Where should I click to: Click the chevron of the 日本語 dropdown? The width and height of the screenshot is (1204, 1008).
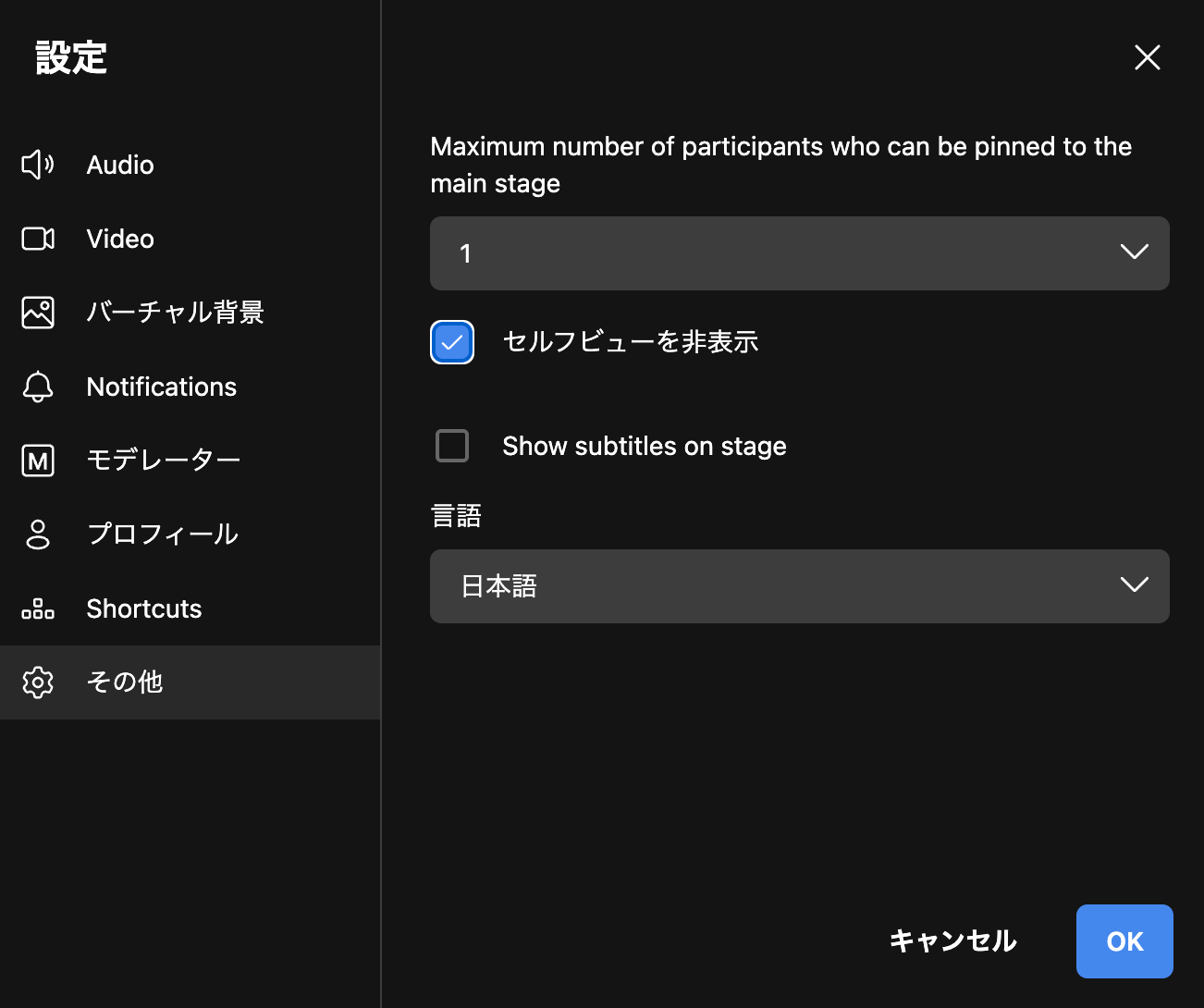coord(1135,584)
